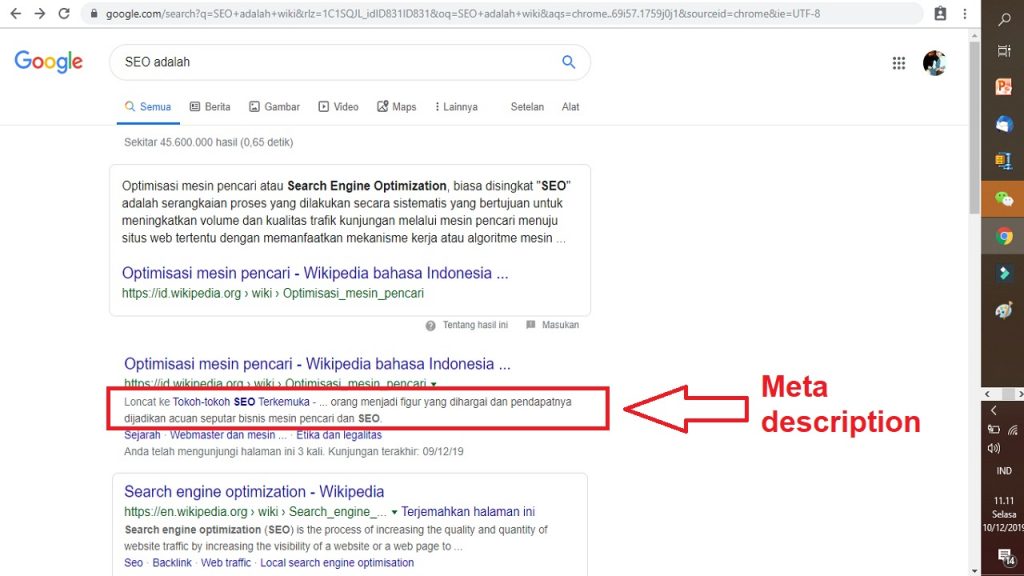Open the Maps search tab
Screen dimensions: 1024x576
(396, 107)
